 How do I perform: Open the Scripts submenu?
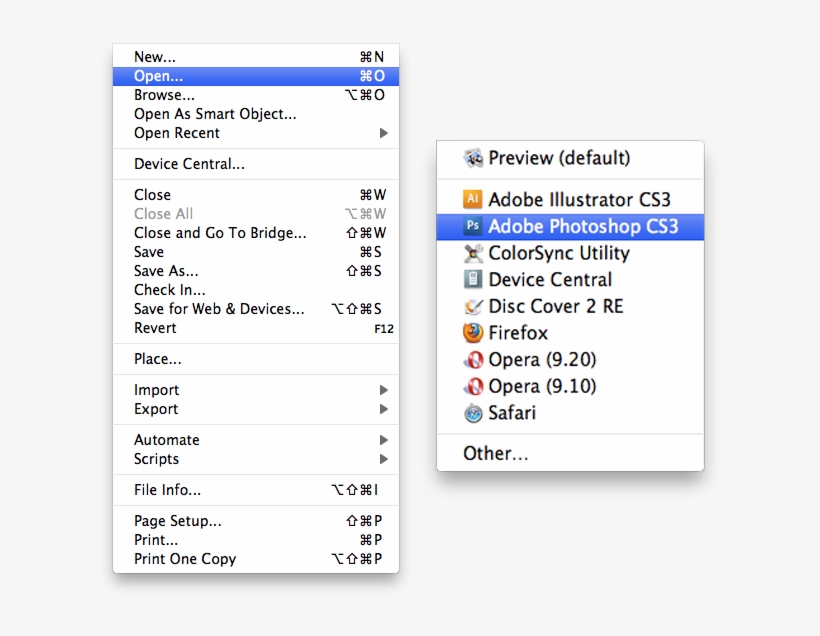(385, 459)
